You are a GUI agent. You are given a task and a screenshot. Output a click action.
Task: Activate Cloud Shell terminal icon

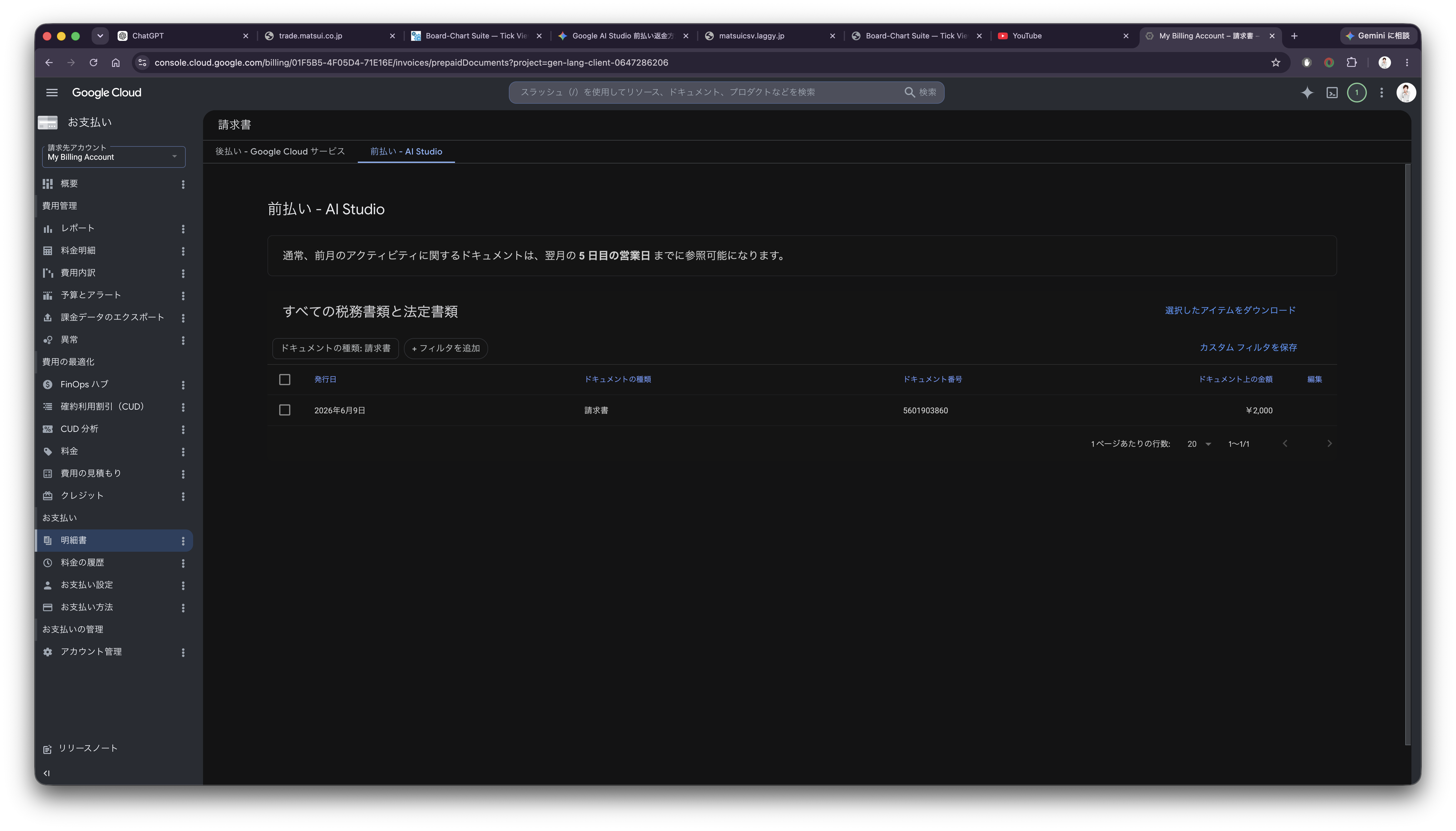coord(1332,93)
